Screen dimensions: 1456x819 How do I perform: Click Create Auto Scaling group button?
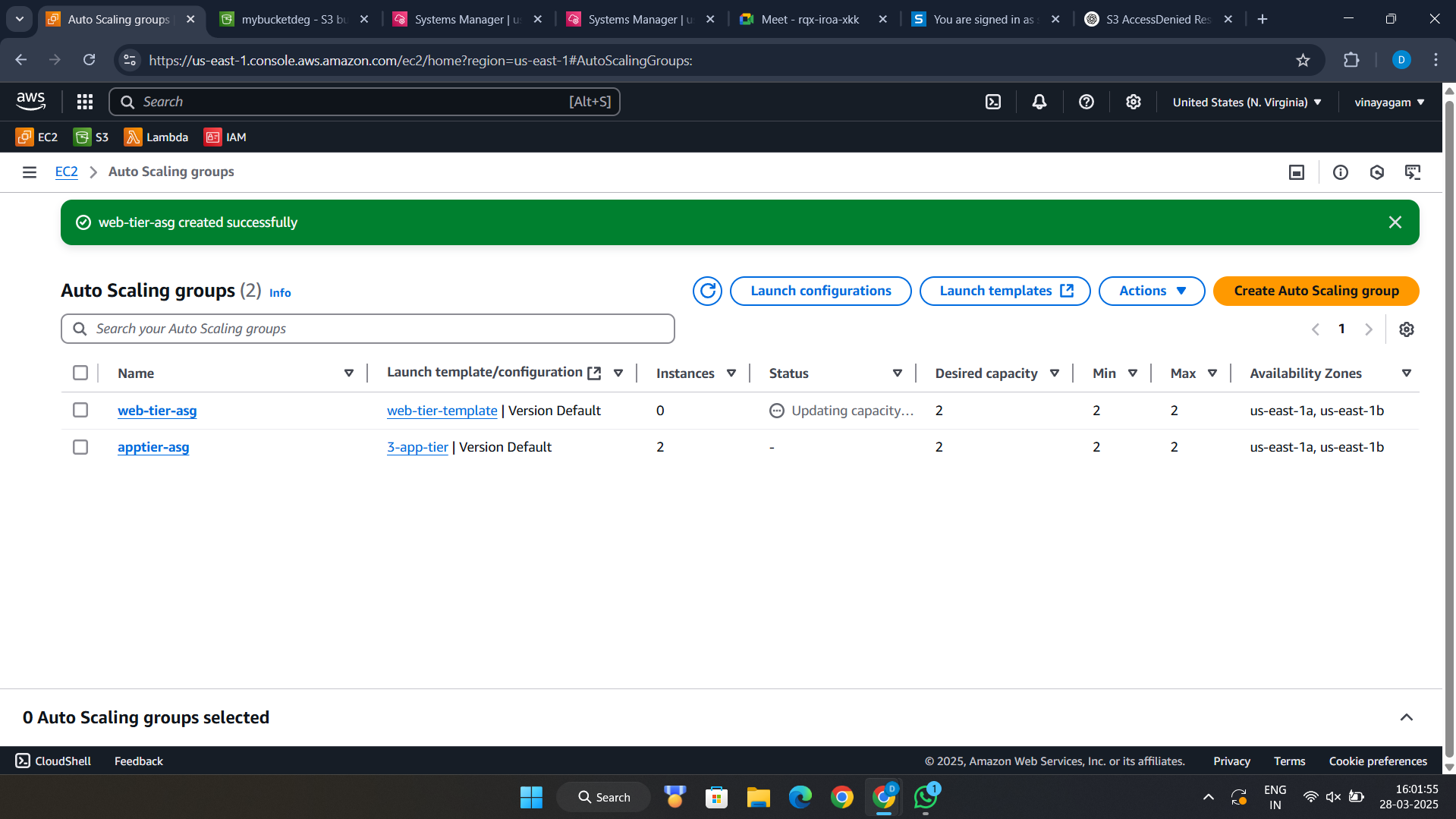[x=1316, y=291]
